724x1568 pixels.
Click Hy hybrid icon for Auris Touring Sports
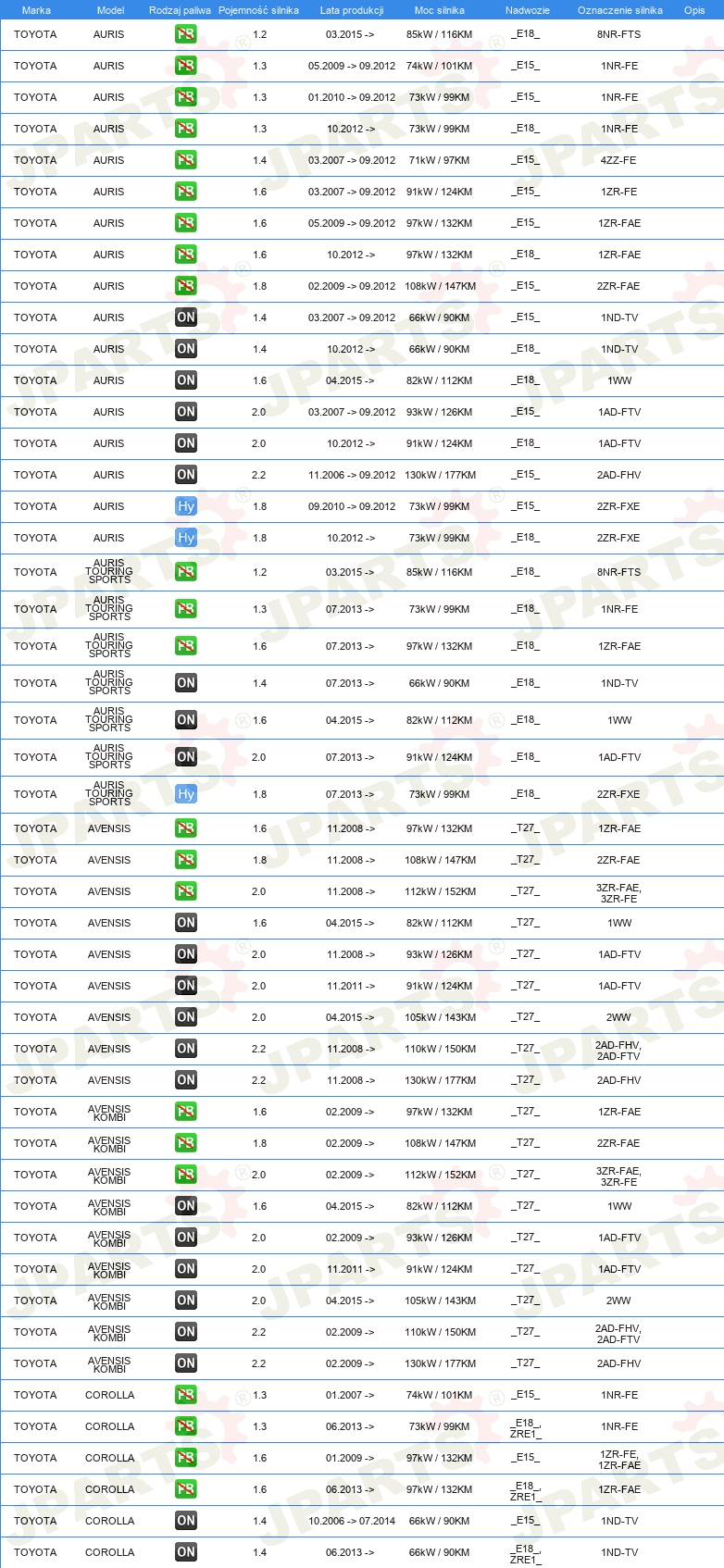(186, 794)
